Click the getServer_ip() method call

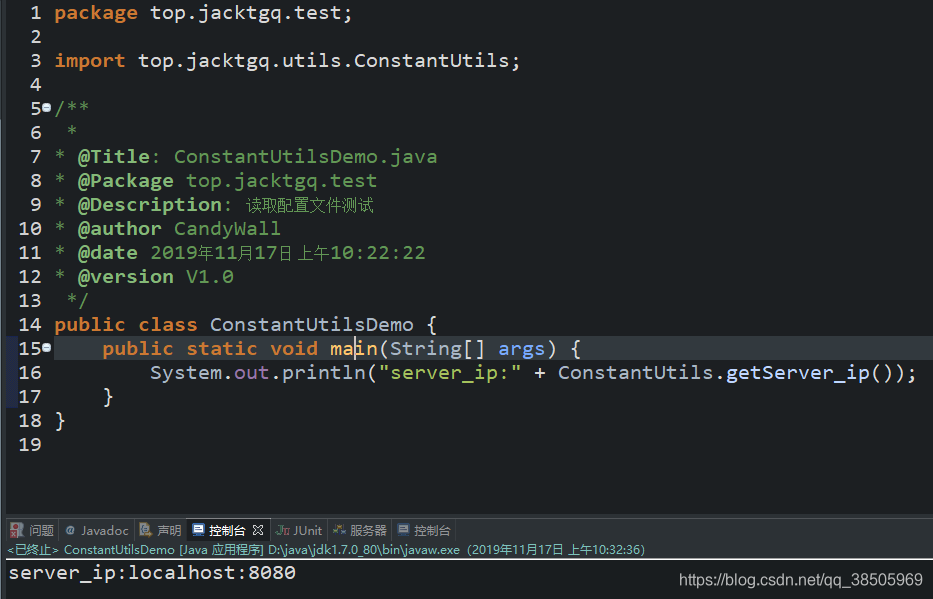click(815, 373)
